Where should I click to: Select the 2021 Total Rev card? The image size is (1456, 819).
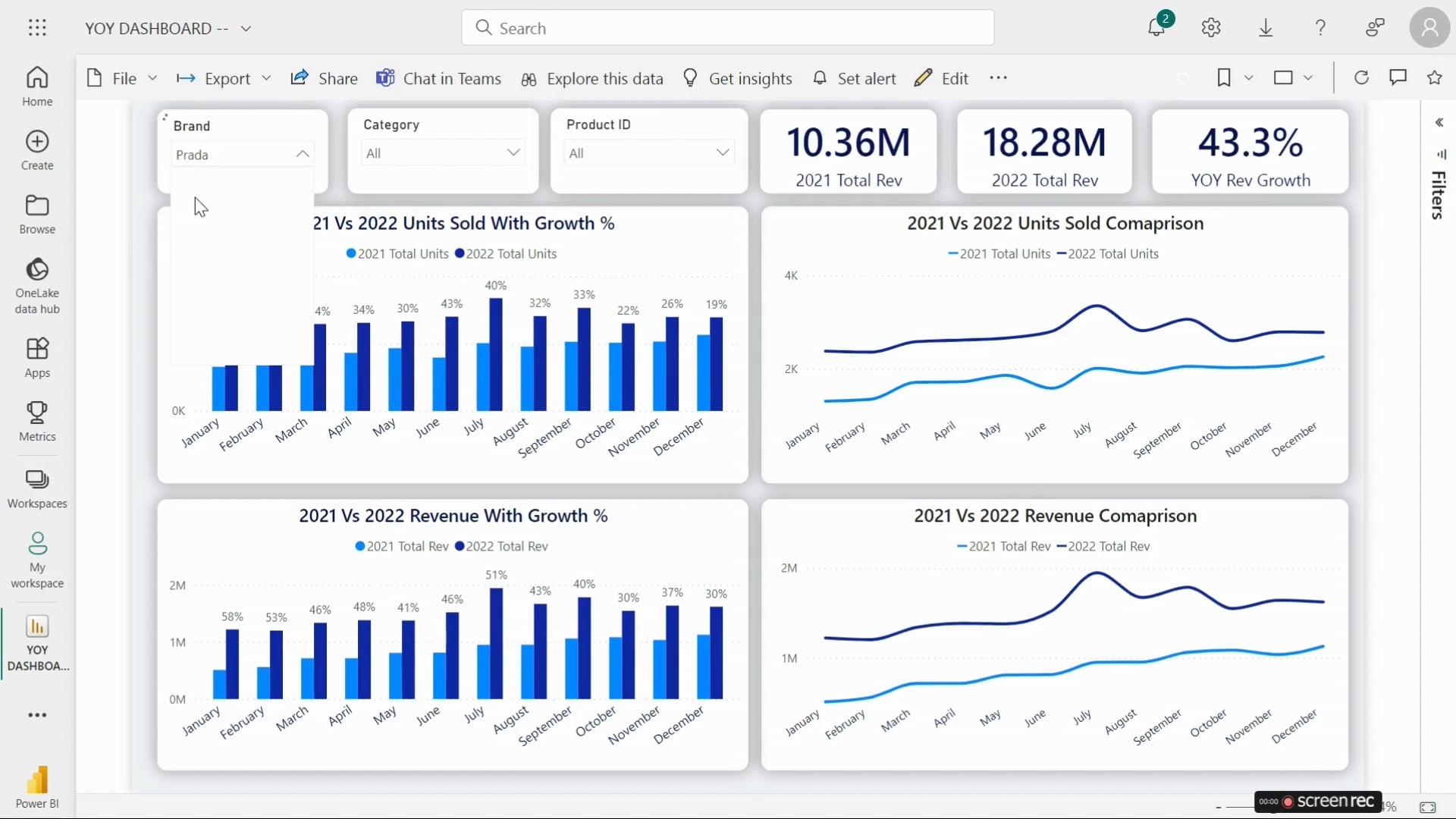click(x=849, y=151)
